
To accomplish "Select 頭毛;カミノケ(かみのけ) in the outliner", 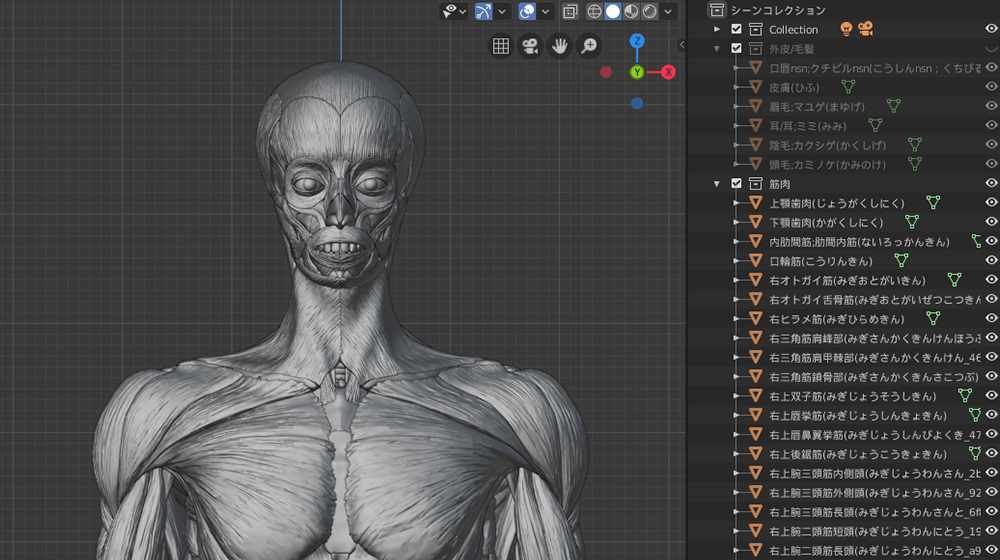I will point(827,165).
